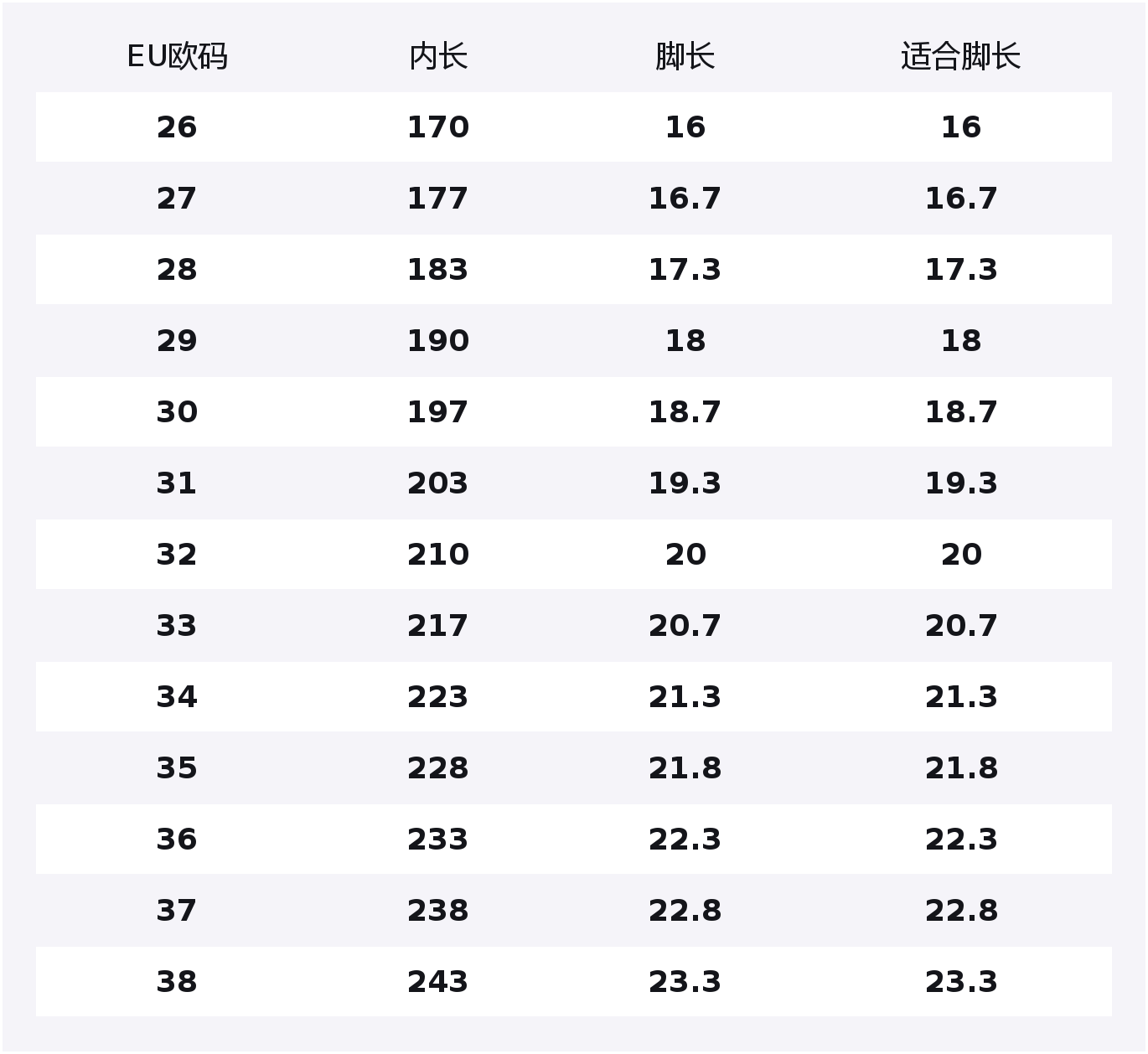Select EU size 30 cell
The image size is (1148, 1054).
[x=177, y=412]
